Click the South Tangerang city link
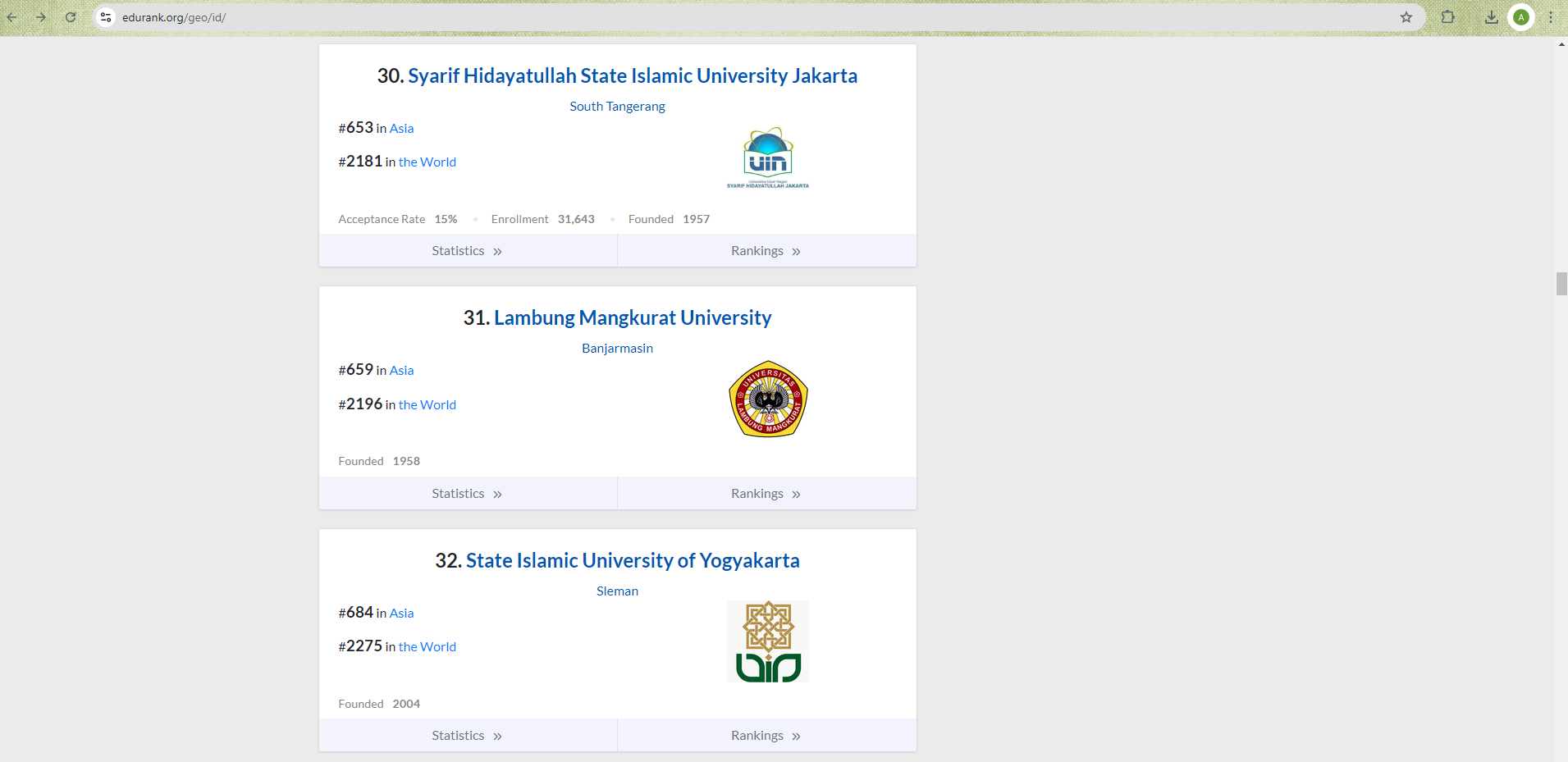The height and width of the screenshot is (762, 1568). (x=617, y=107)
